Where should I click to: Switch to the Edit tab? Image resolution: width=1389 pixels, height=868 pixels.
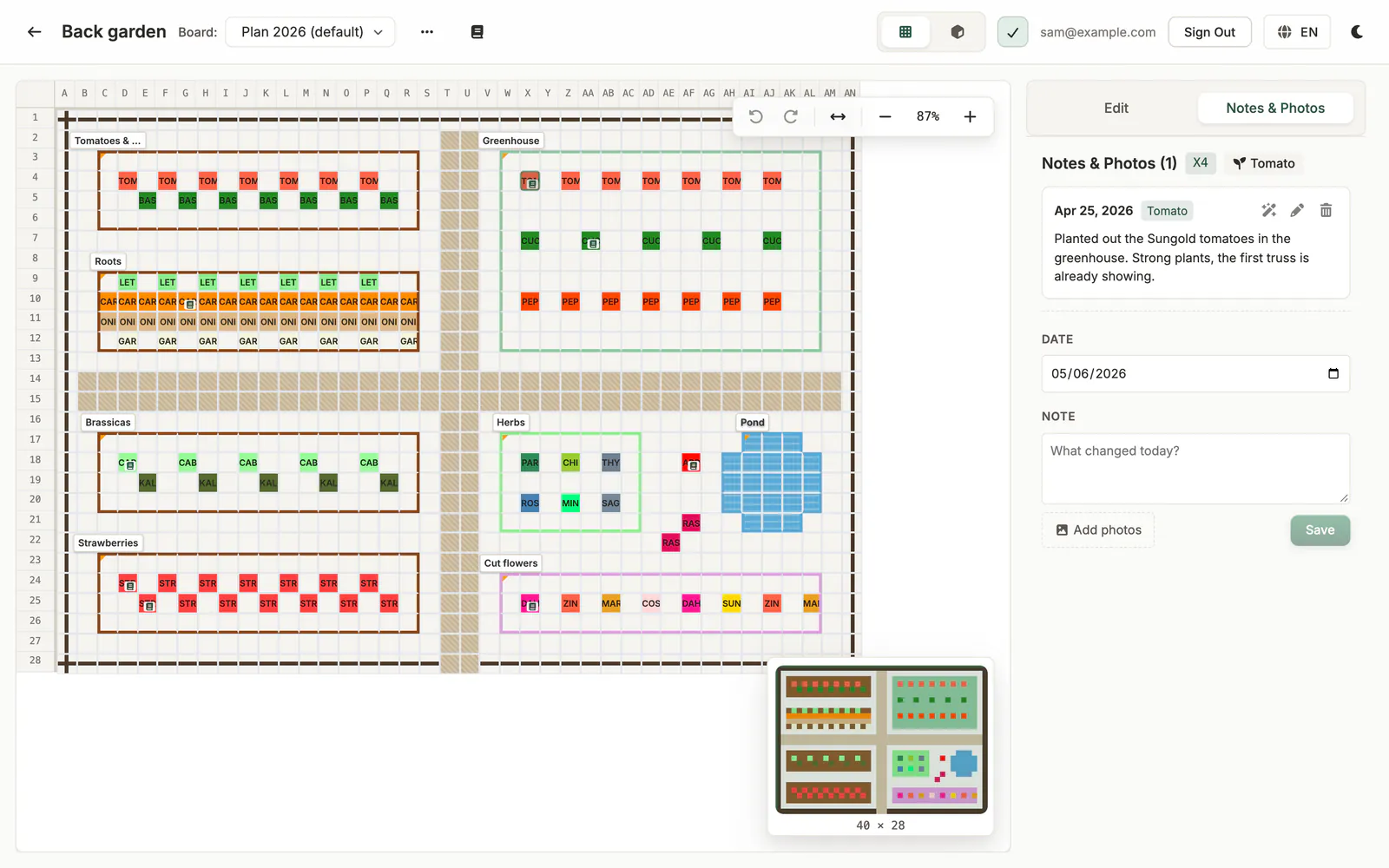pyautogui.click(x=1116, y=108)
